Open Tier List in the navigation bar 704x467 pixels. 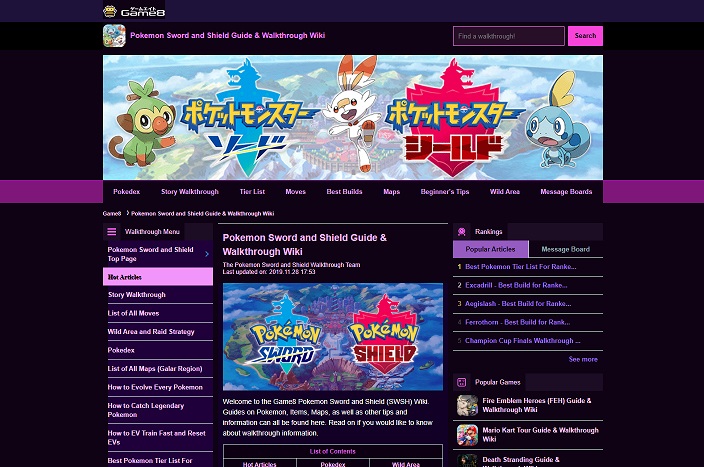pos(252,192)
